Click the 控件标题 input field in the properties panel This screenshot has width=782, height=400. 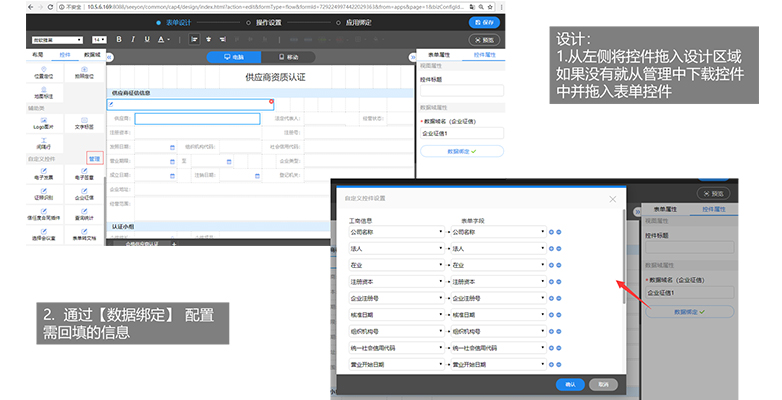[x=462, y=90]
